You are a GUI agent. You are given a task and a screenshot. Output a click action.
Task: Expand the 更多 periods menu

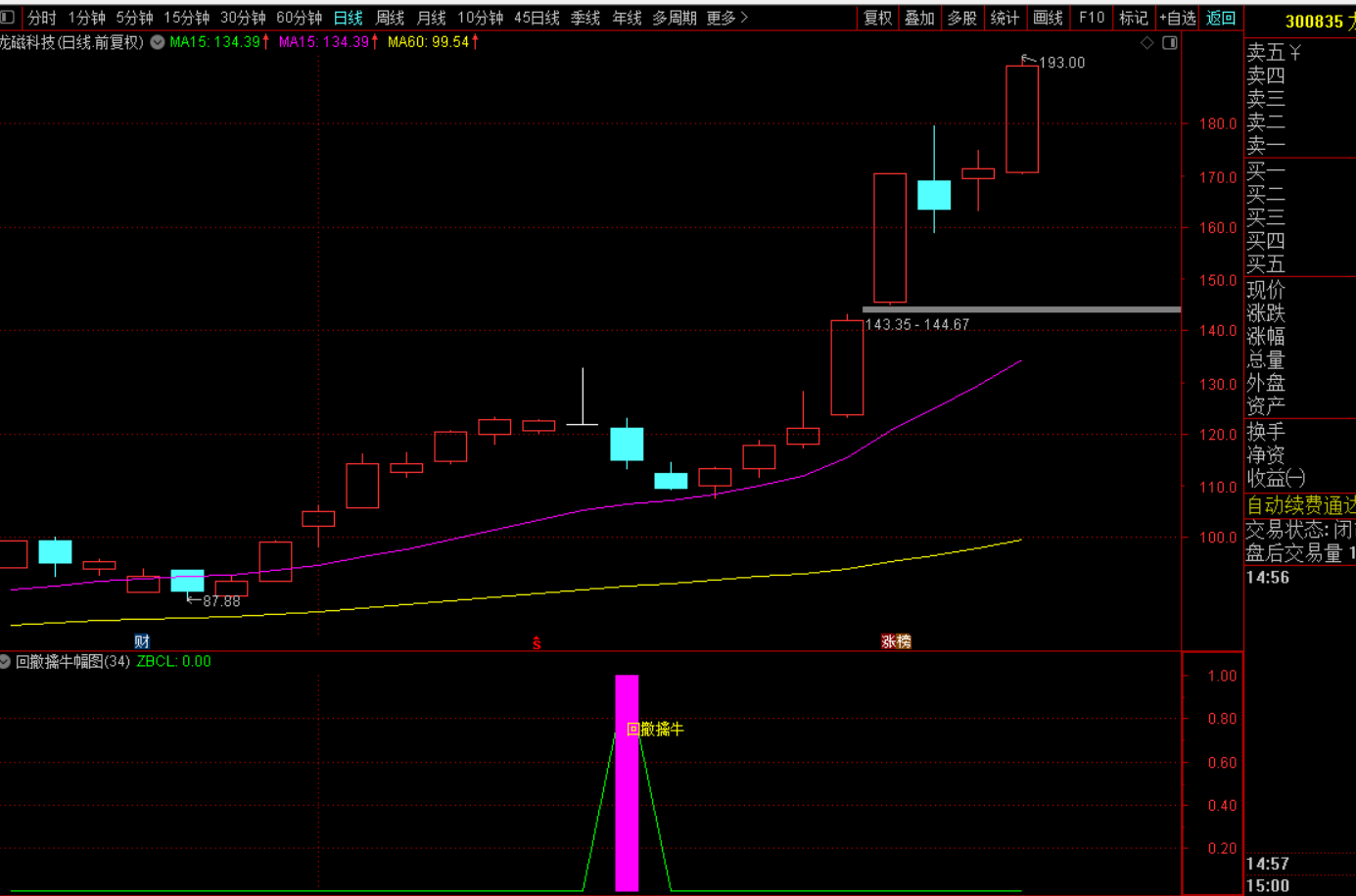[727, 18]
